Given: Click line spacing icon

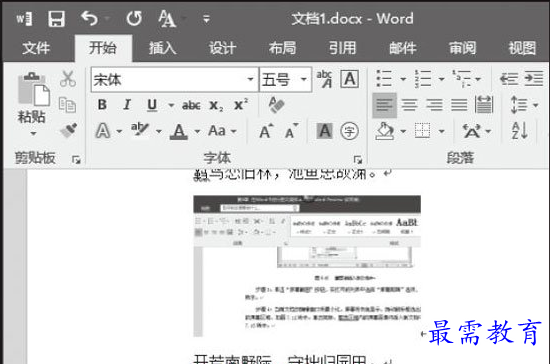Looking at the screenshot, I should 519,105.
